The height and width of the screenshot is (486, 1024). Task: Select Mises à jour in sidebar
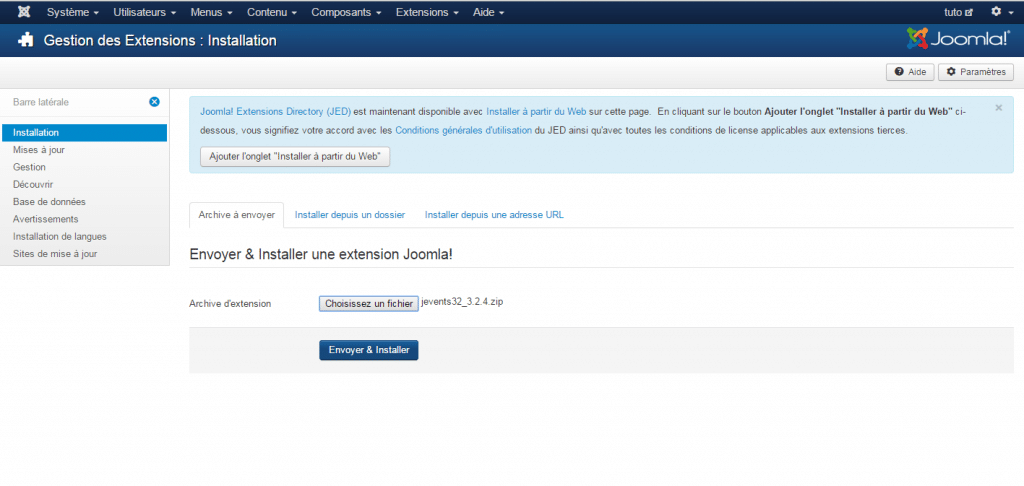(39, 150)
